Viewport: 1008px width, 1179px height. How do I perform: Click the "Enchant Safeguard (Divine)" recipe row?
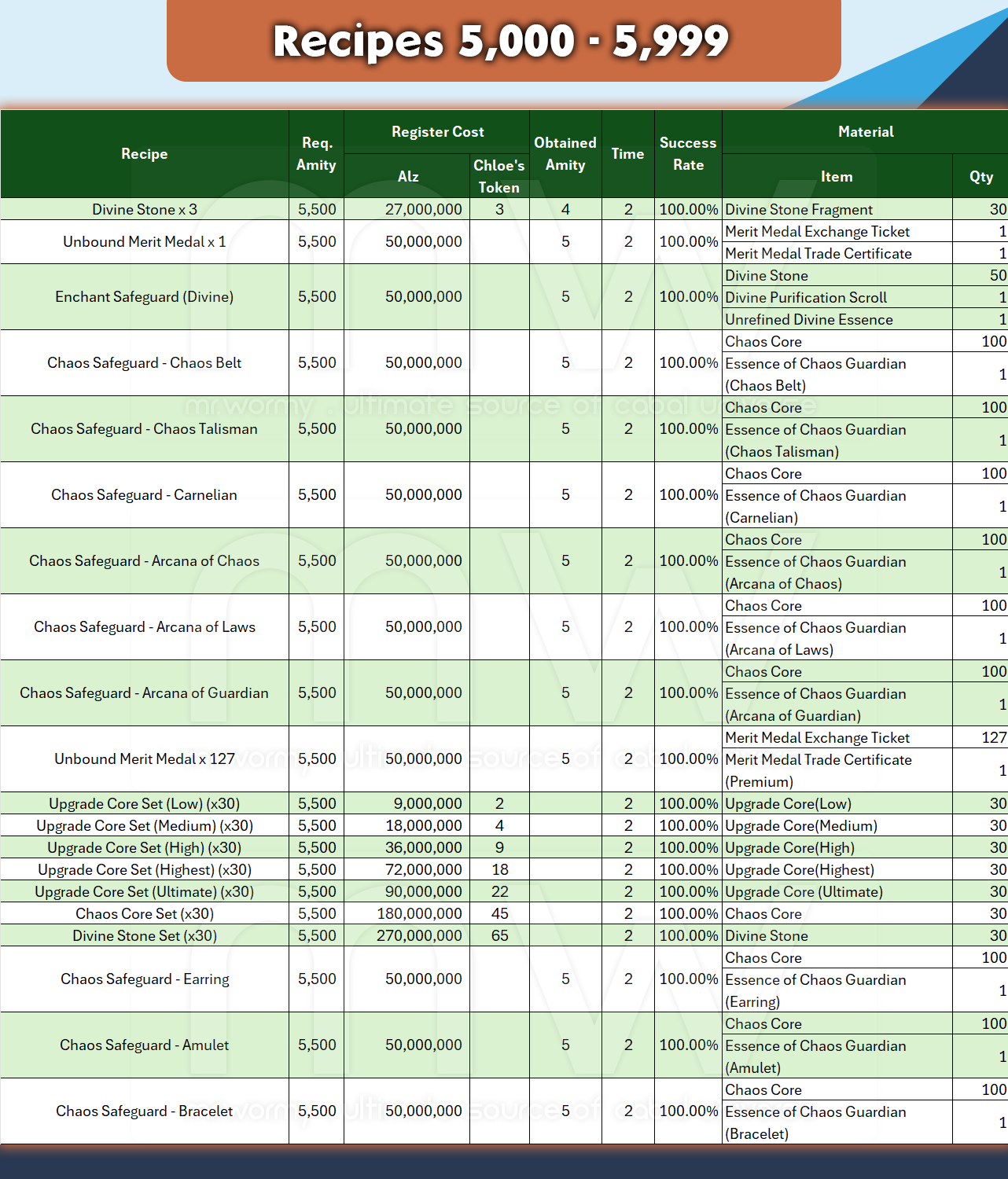pos(145,297)
